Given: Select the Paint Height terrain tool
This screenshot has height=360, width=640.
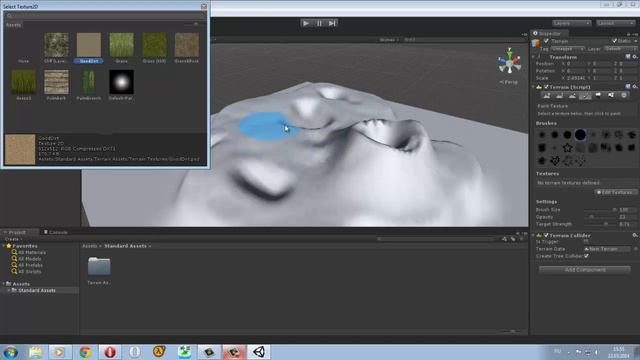Looking at the screenshot, I should [x=560, y=96].
